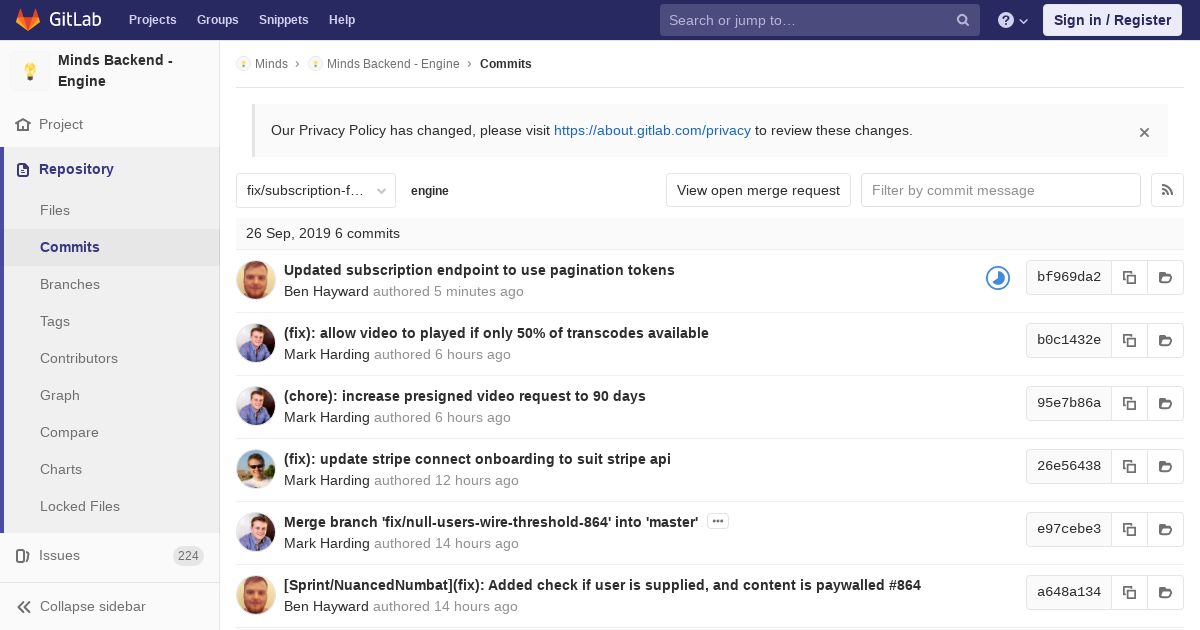Open Charts in the sidebar
Image resolution: width=1200 pixels, height=630 pixels.
point(61,469)
